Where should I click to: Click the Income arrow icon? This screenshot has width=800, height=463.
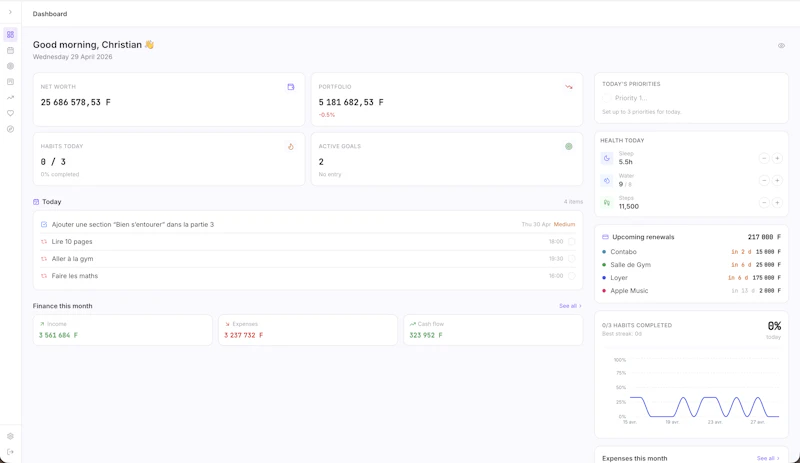(42, 324)
